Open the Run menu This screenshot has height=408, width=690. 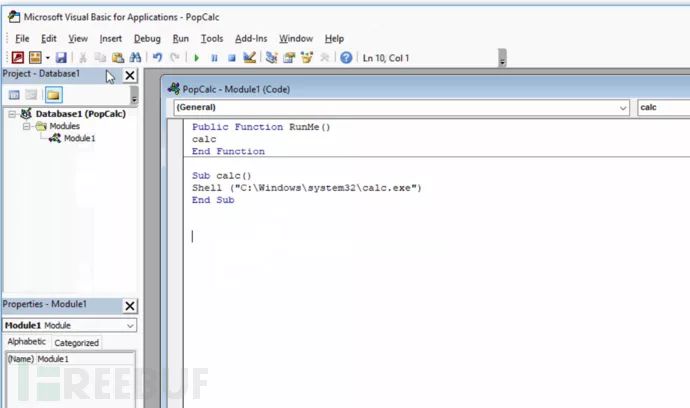click(180, 39)
